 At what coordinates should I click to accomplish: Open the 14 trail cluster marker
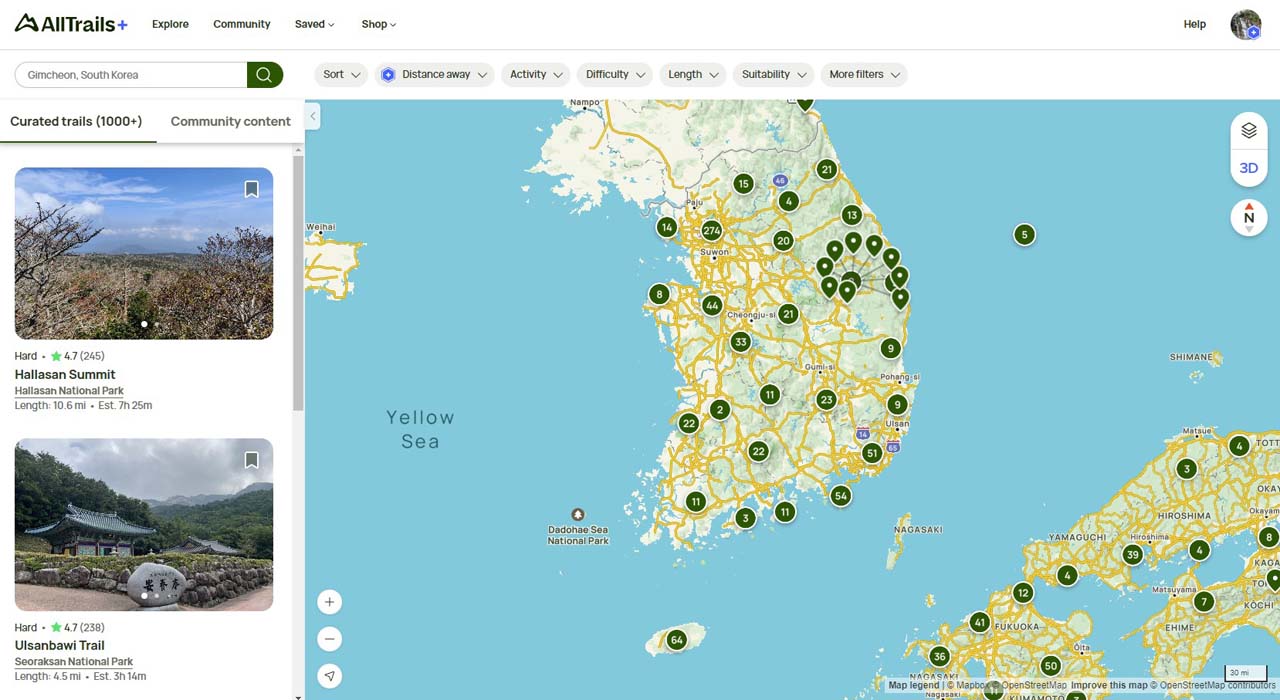pos(667,227)
